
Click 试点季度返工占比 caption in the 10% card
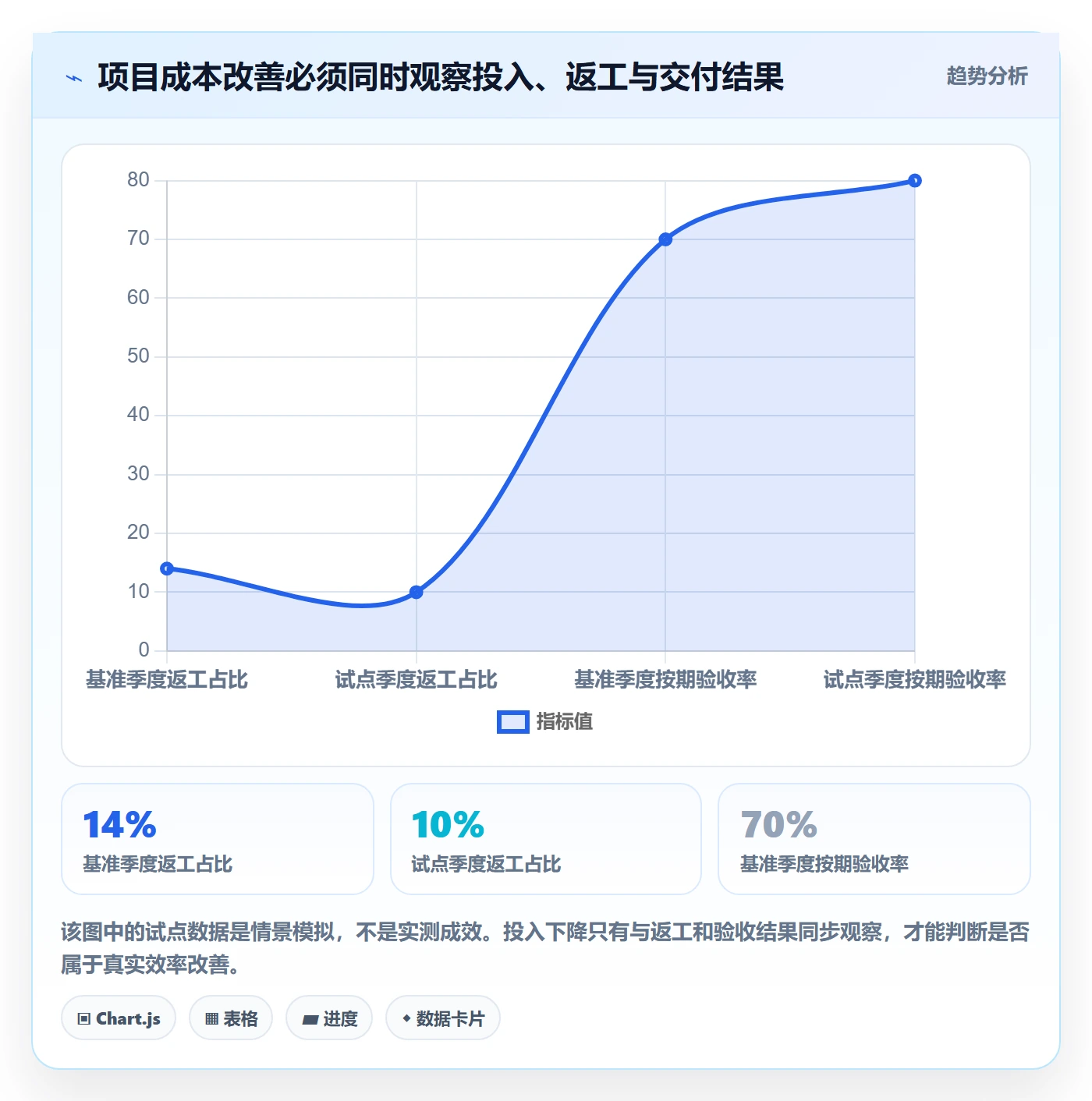[x=486, y=864]
